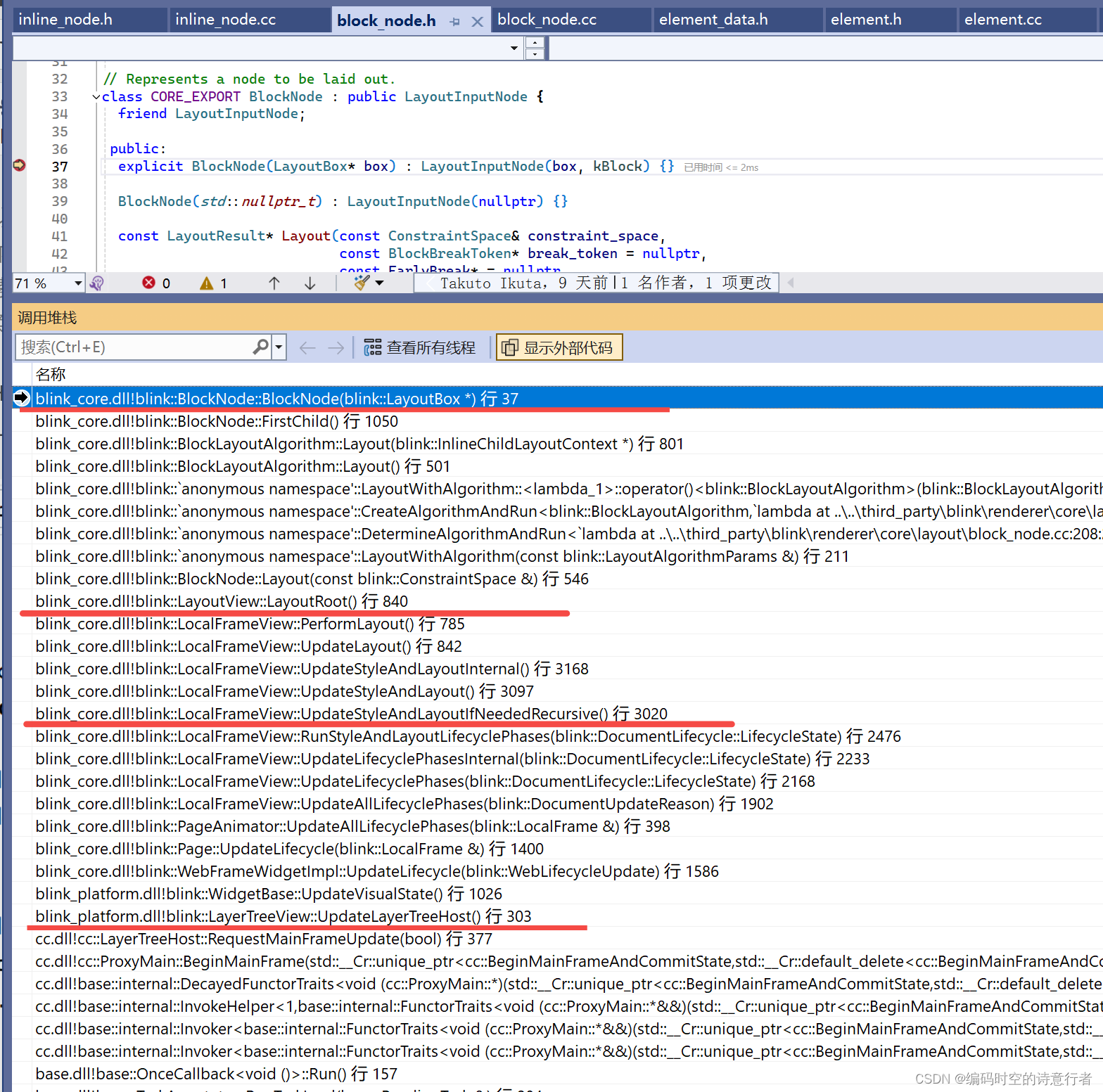This screenshot has height=1092, width=1103.
Task: Open the code cleanup dropdown arrow
Action: point(380,283)
